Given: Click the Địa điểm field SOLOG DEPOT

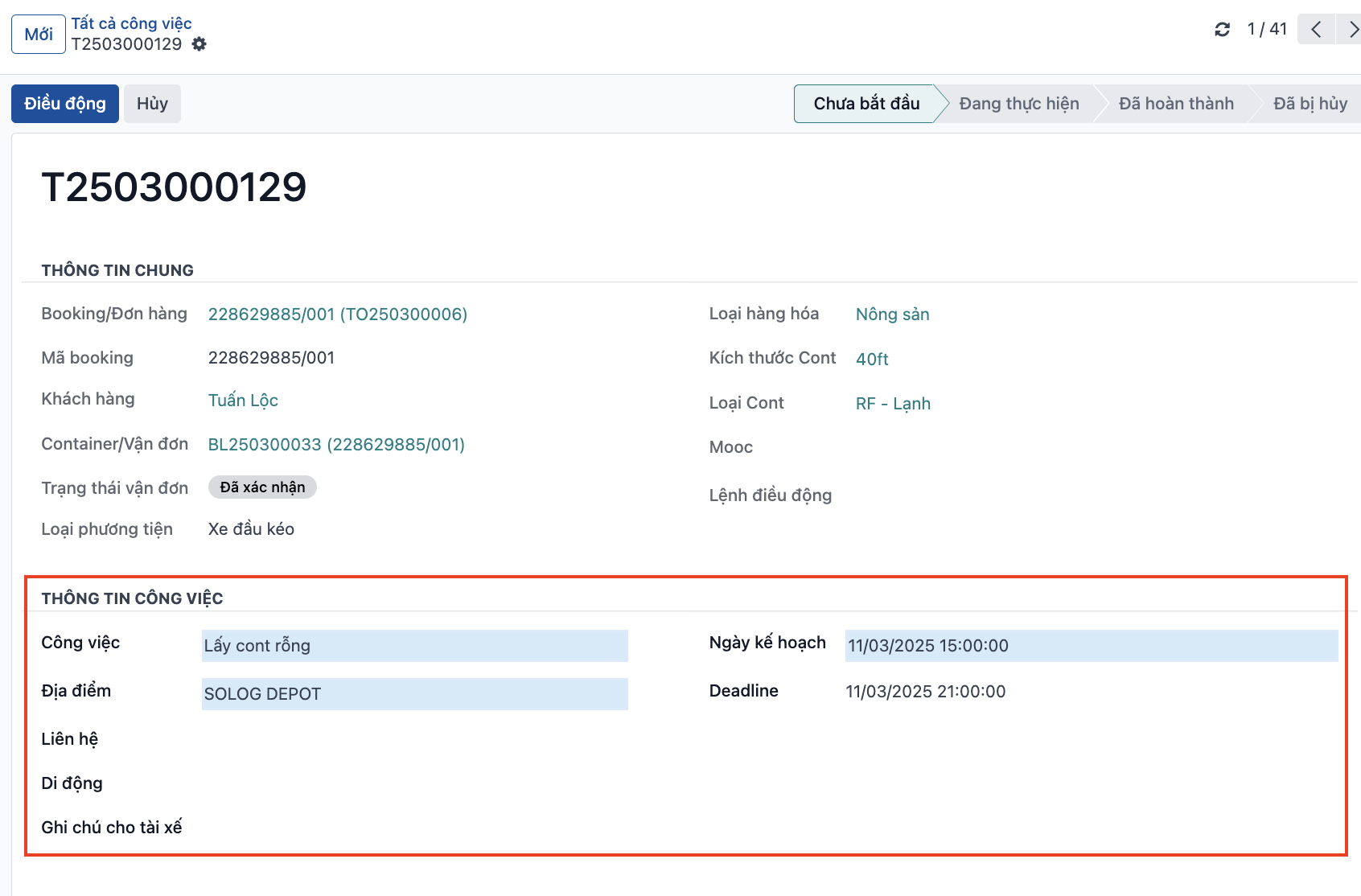Looking at the screenshot, I should [415, 694].
